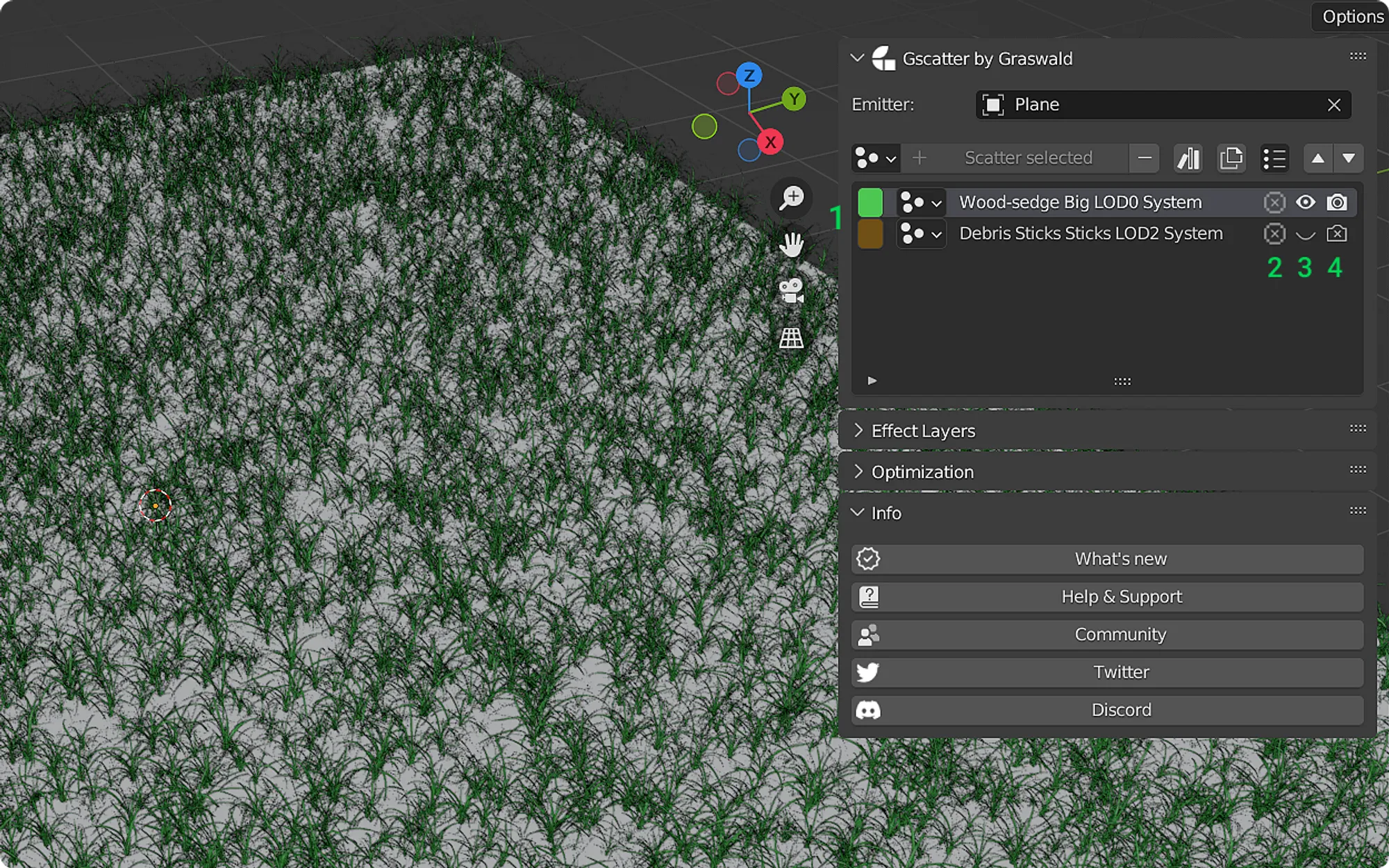Open the Options menu
This screenshot has width=1389, height=868.
pos(1351,17)
